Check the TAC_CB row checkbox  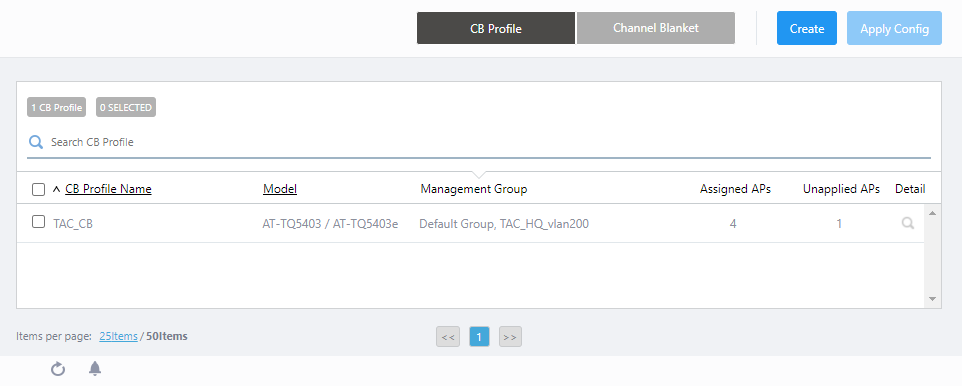point(38,222)
